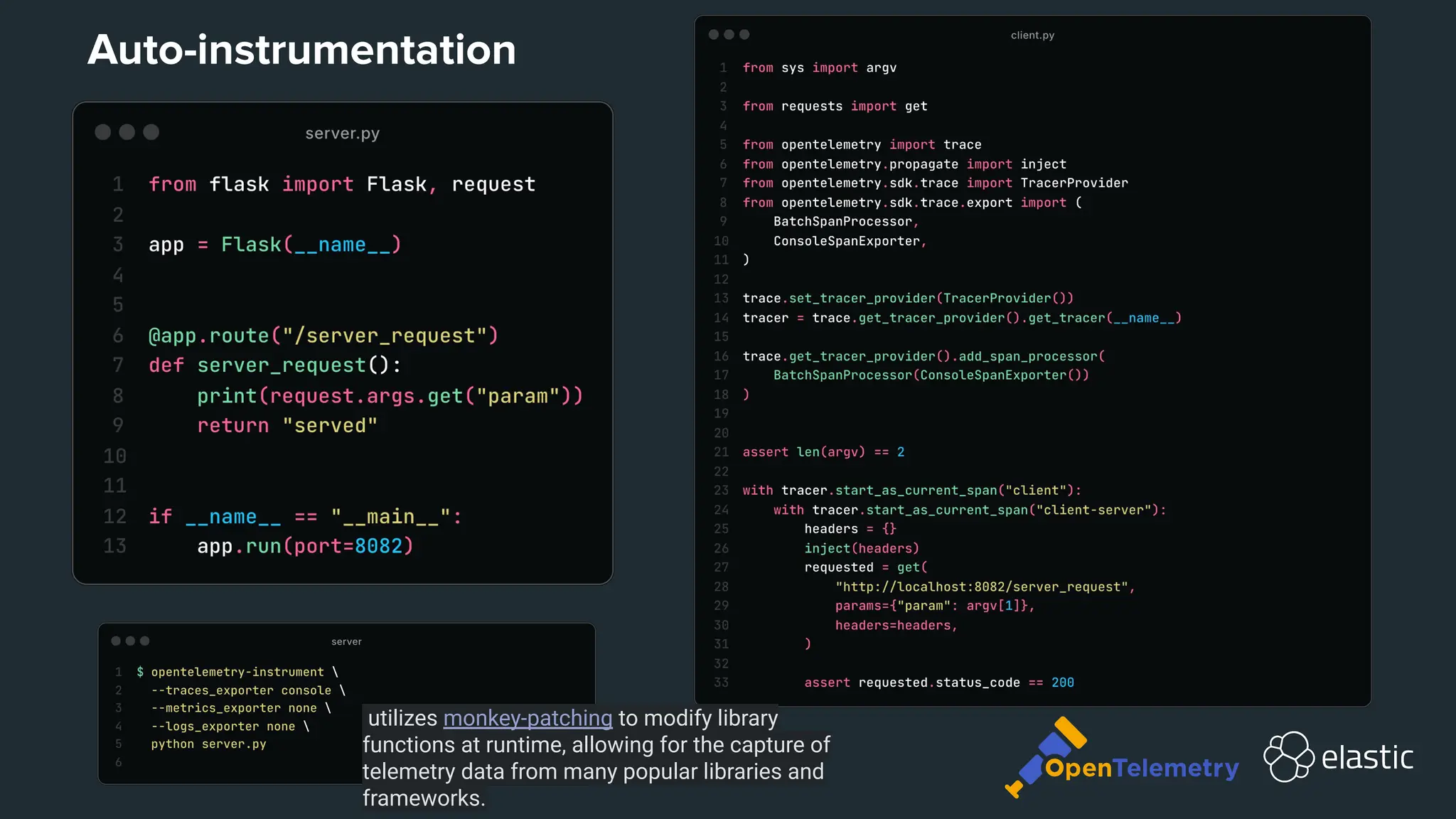
Task: Click the second gray dot in server.py window
Action: click(127, 132)
